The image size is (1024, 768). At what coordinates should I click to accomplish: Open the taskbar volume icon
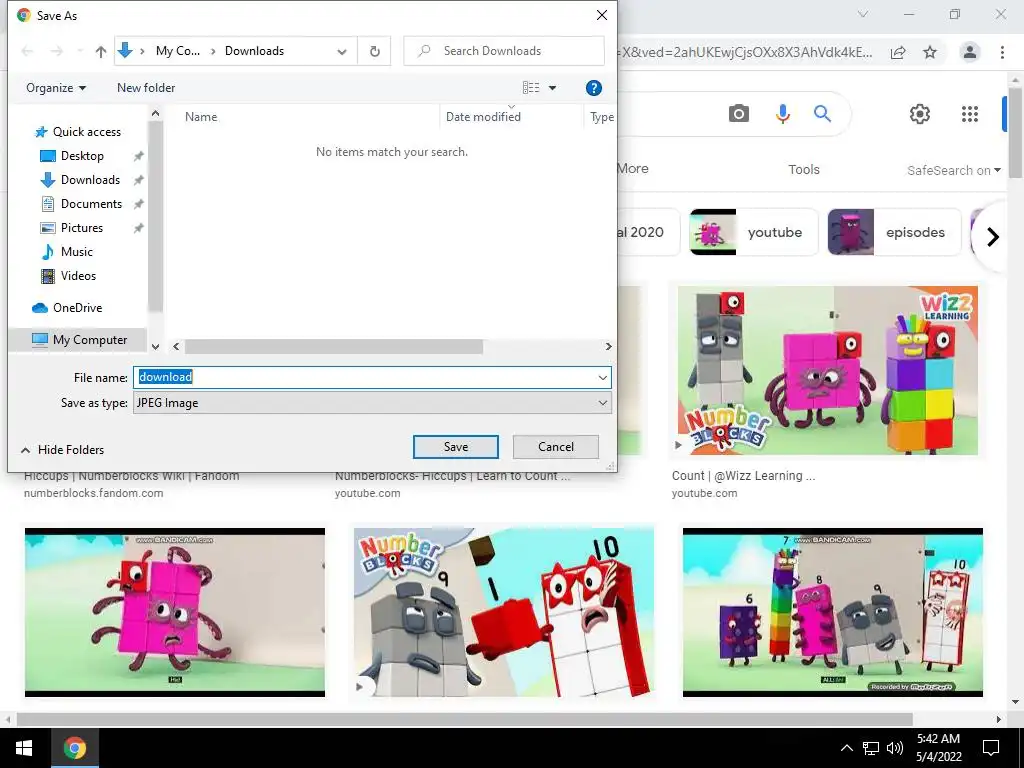coord(895,748)
